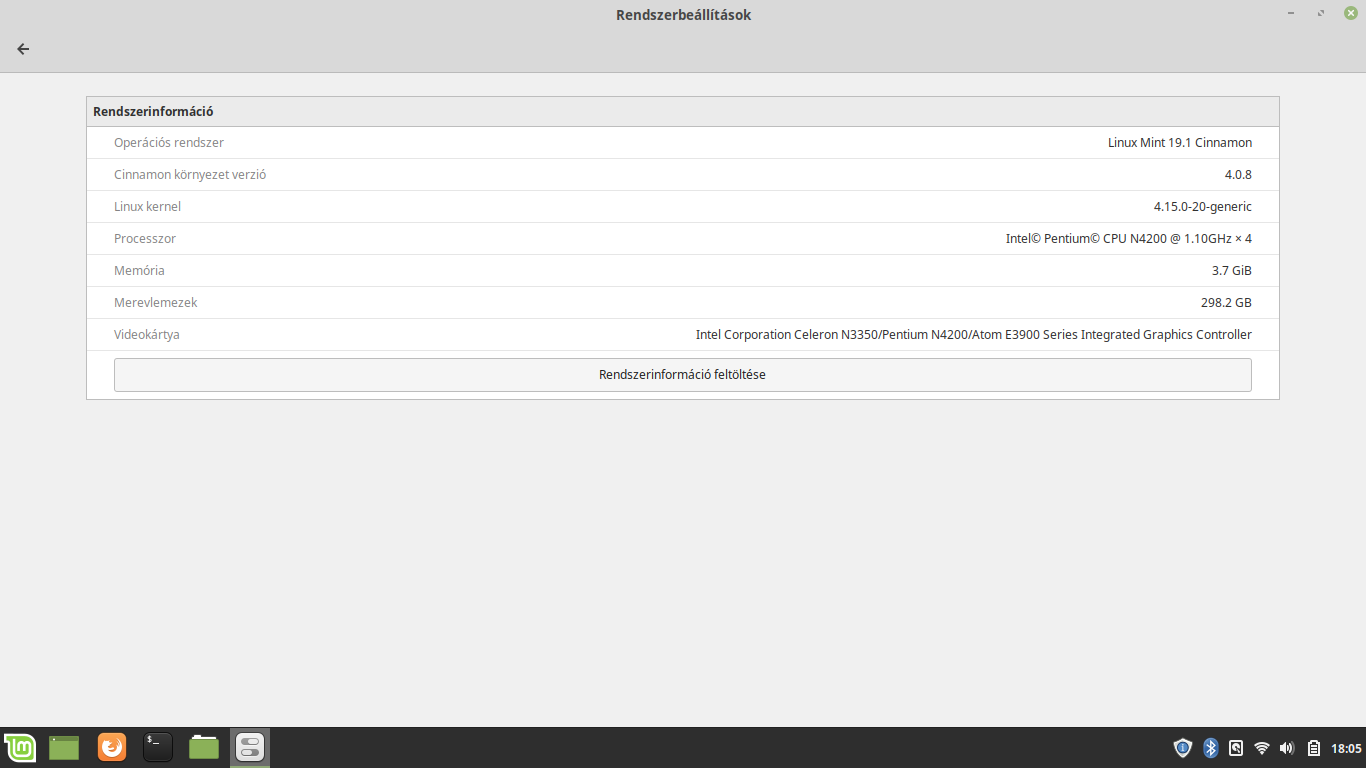Click the Operációs rendszer label

click(169, 143)
